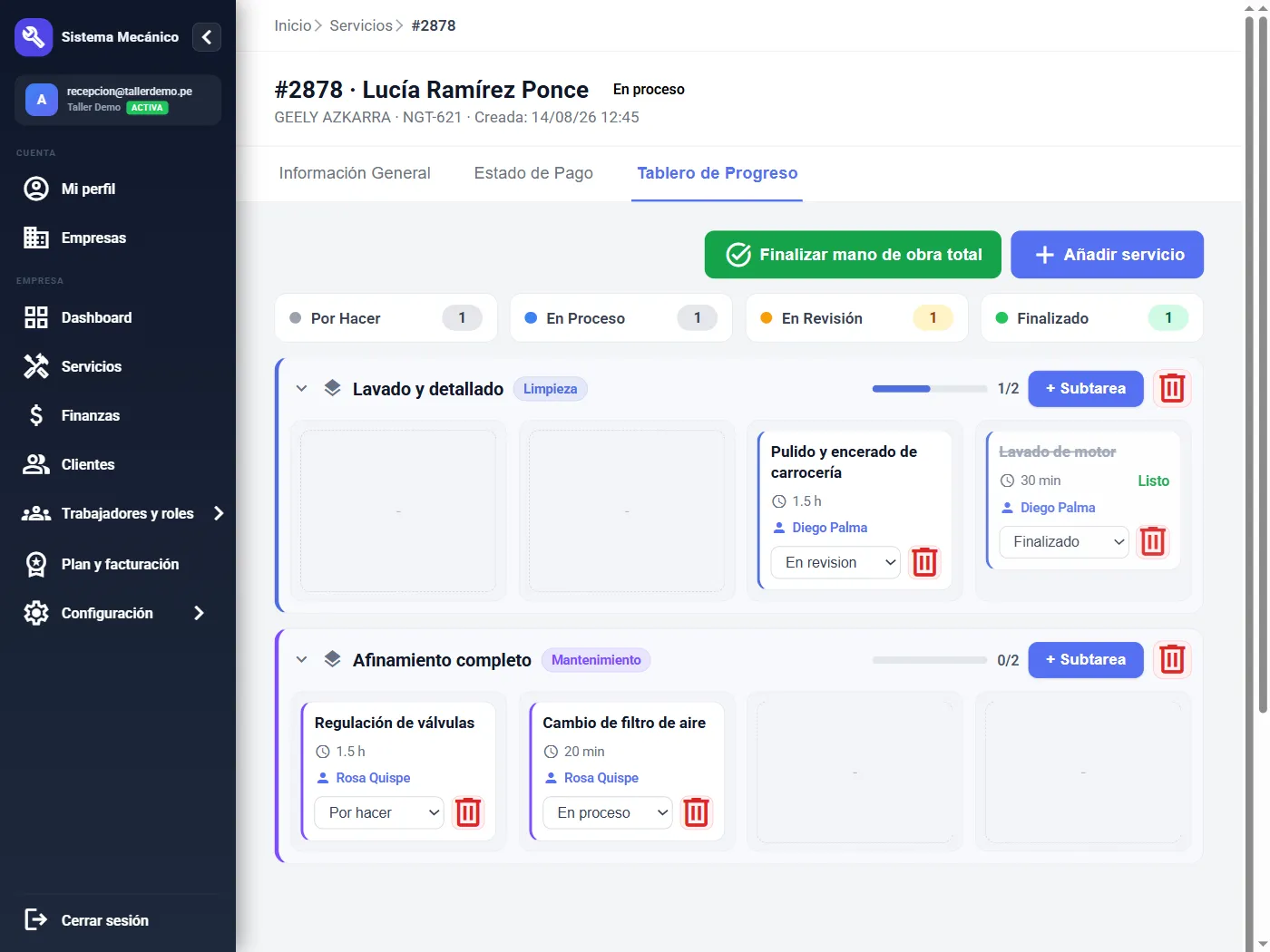Open Plan y facturación in the sidebar
Image resolution: width=1270 pixels, height=952 pixels.
(118, 564)
